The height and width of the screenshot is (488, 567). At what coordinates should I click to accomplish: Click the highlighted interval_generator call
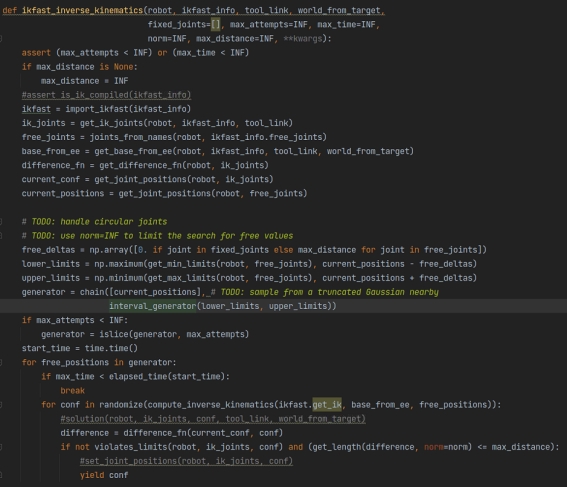pos(152,307)
